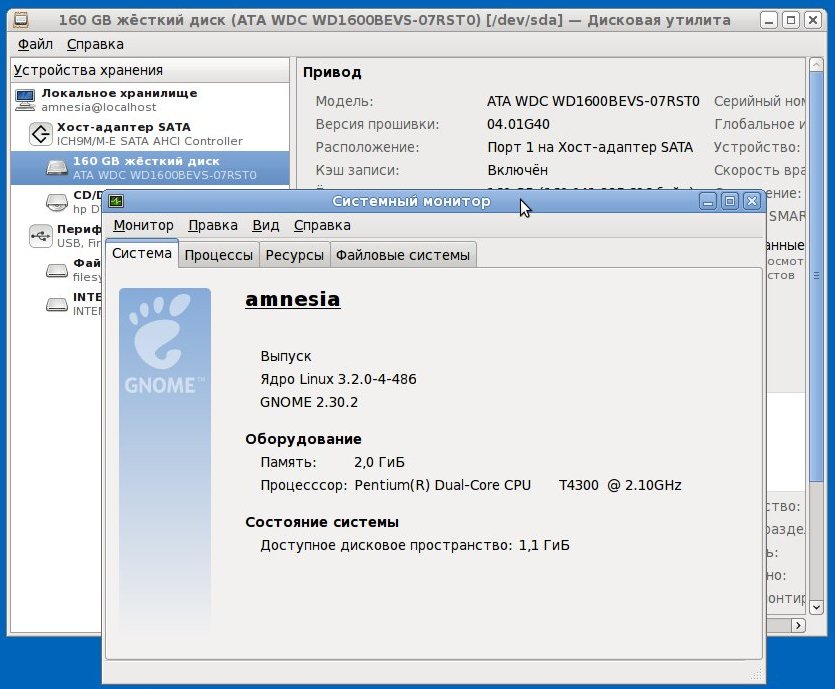Click the scroll down arrow in Disk Utility
The width and height of the screenshot is (835, 689).
816,606
